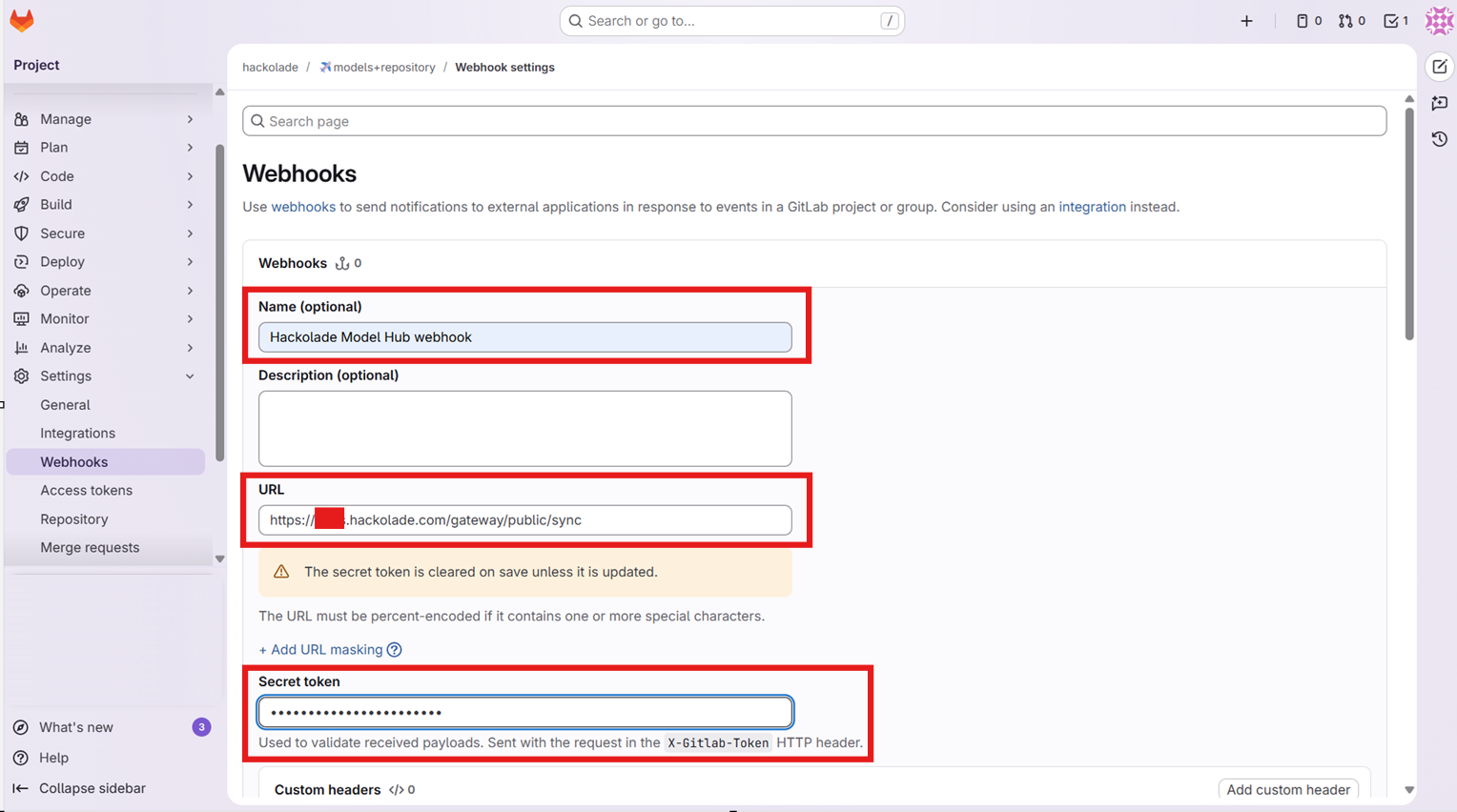Screen dimensions: 1457x812
Task: Click the Add custom header button
Action: click(1288, 789)
